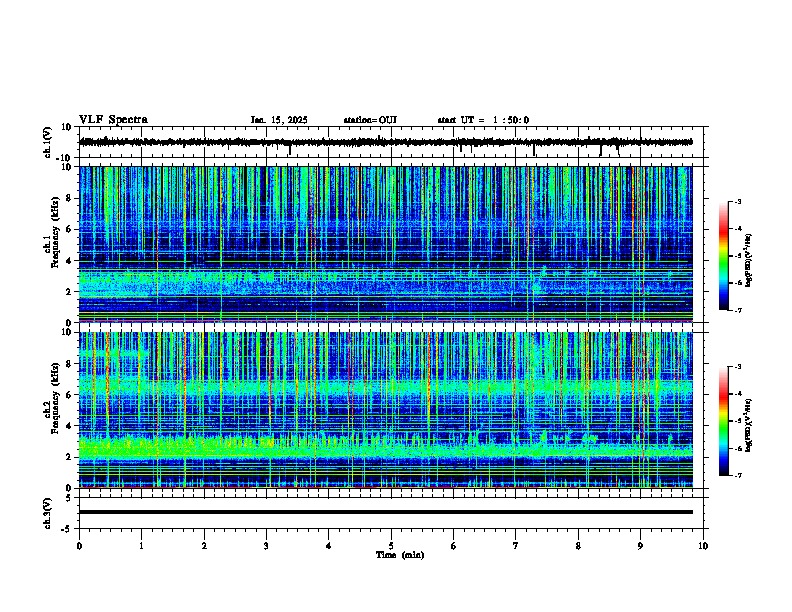Click the "6" kHz tick on ch.1 frequency axis
This screenshot has width=792, height=612.
click(70, 229)
